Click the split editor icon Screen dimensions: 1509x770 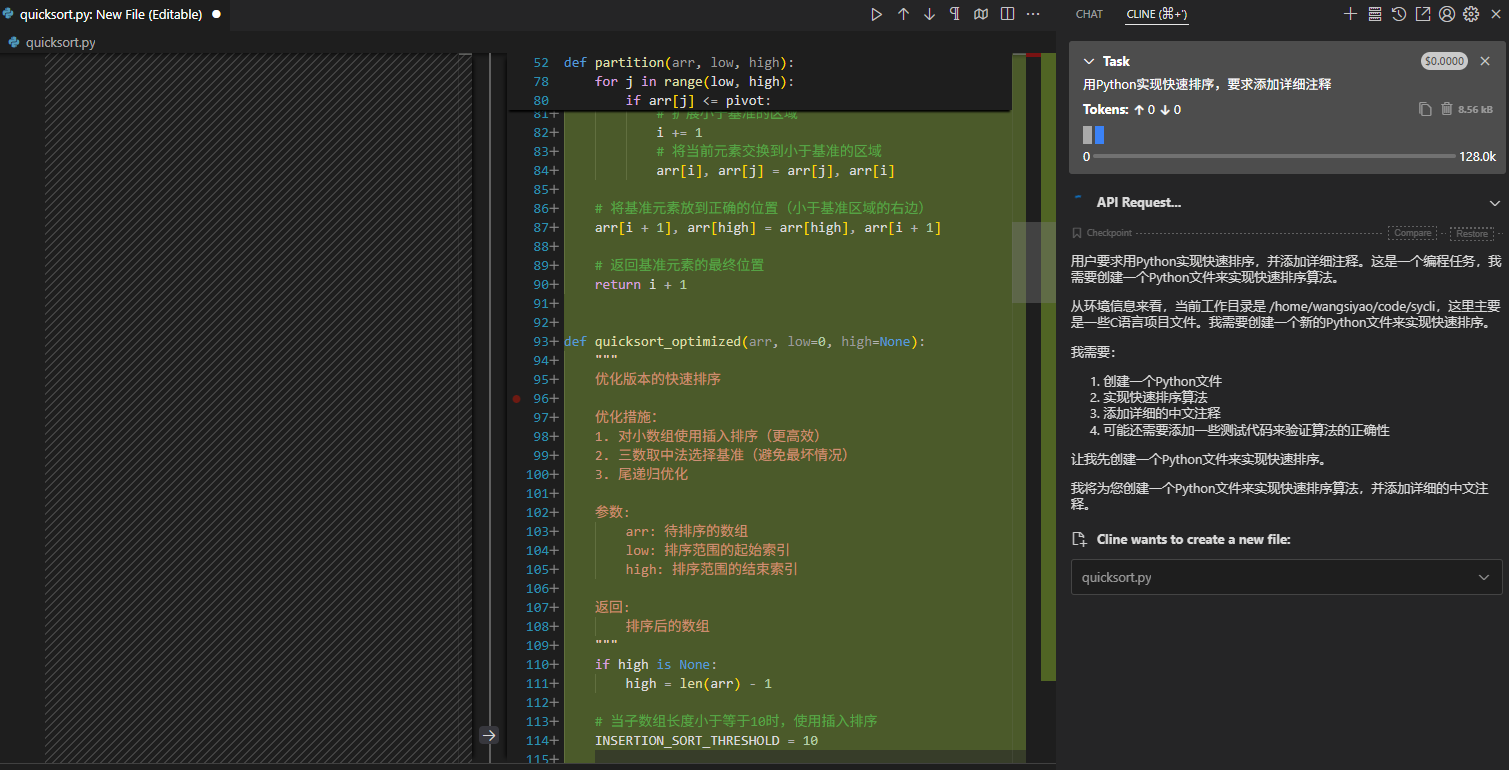(x=1007, y=14)
